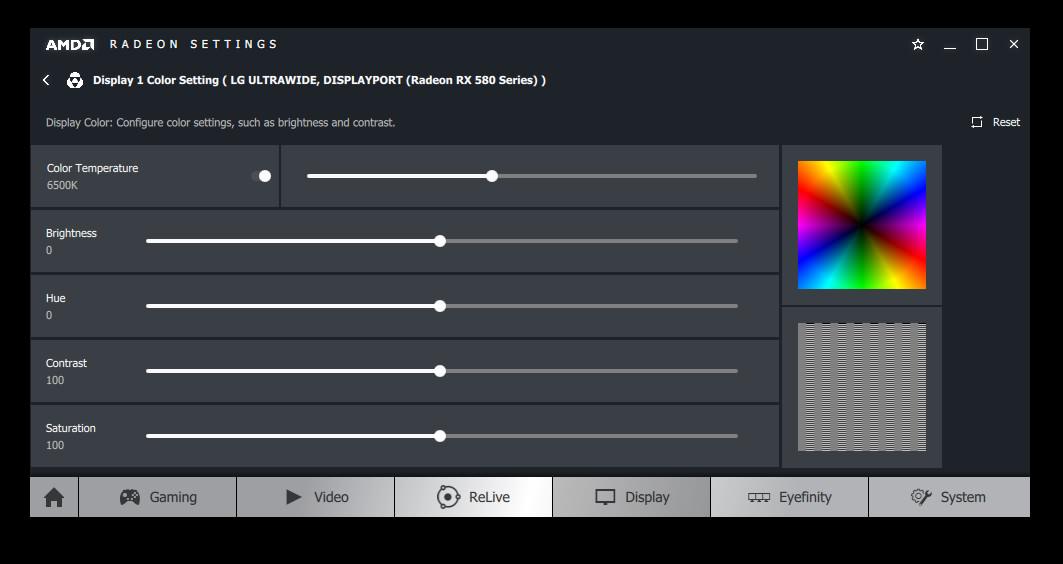1063x564 pixels.
Task: Click the AMD logo in title bar
Action: click(x=70, y=45)
